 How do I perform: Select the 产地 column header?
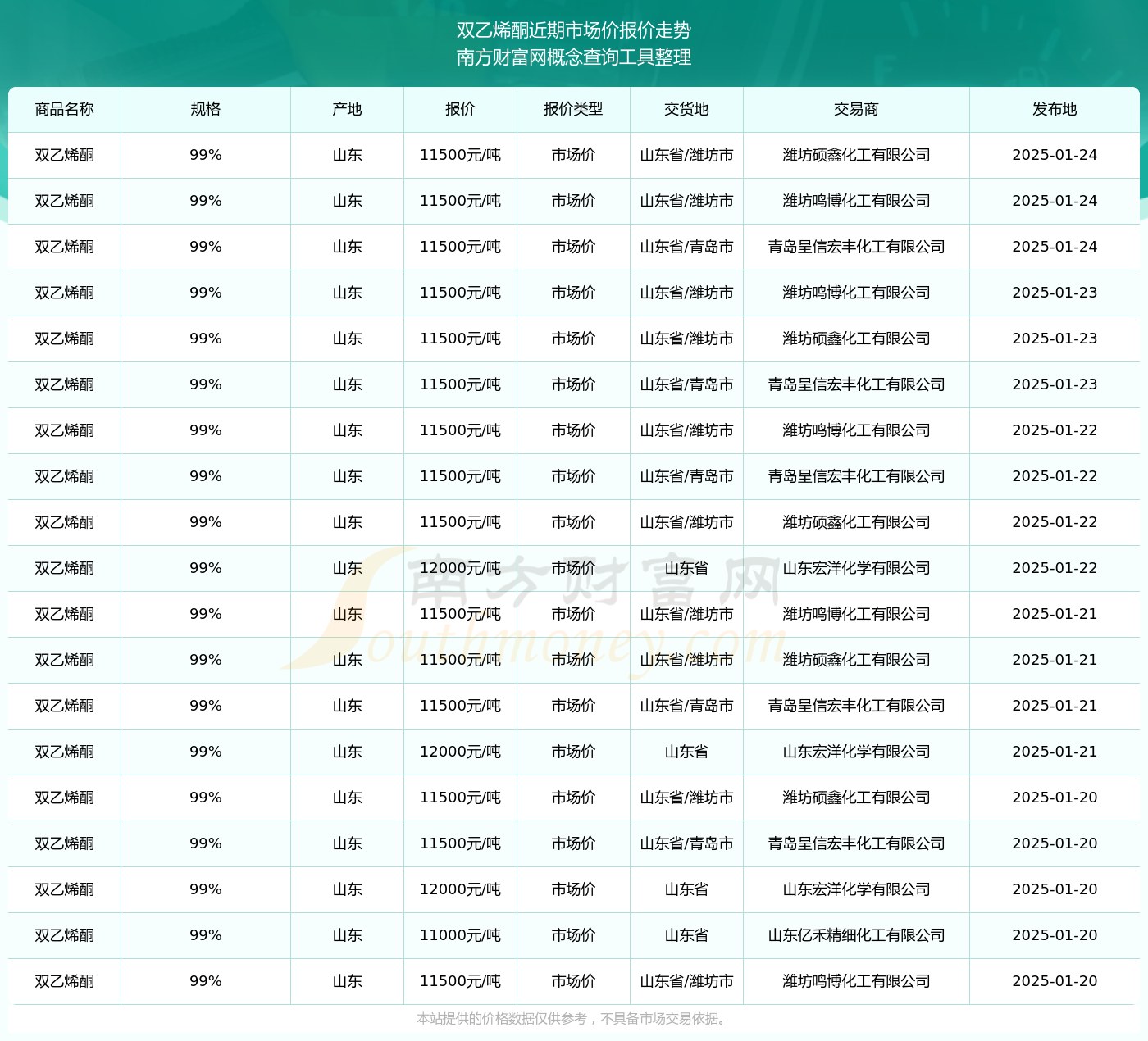click(348, 109)
